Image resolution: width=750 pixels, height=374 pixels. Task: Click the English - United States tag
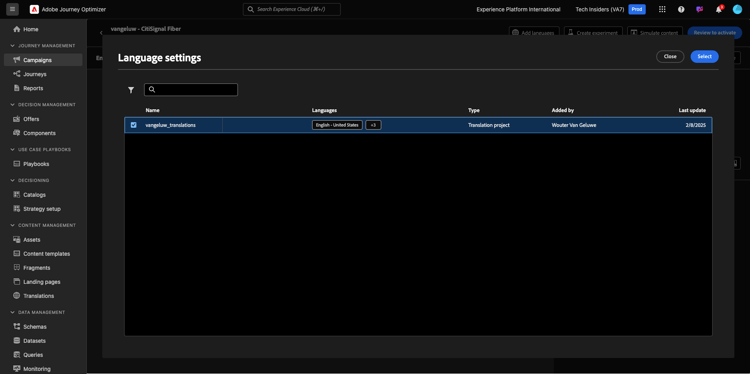(x=337, y=125)
